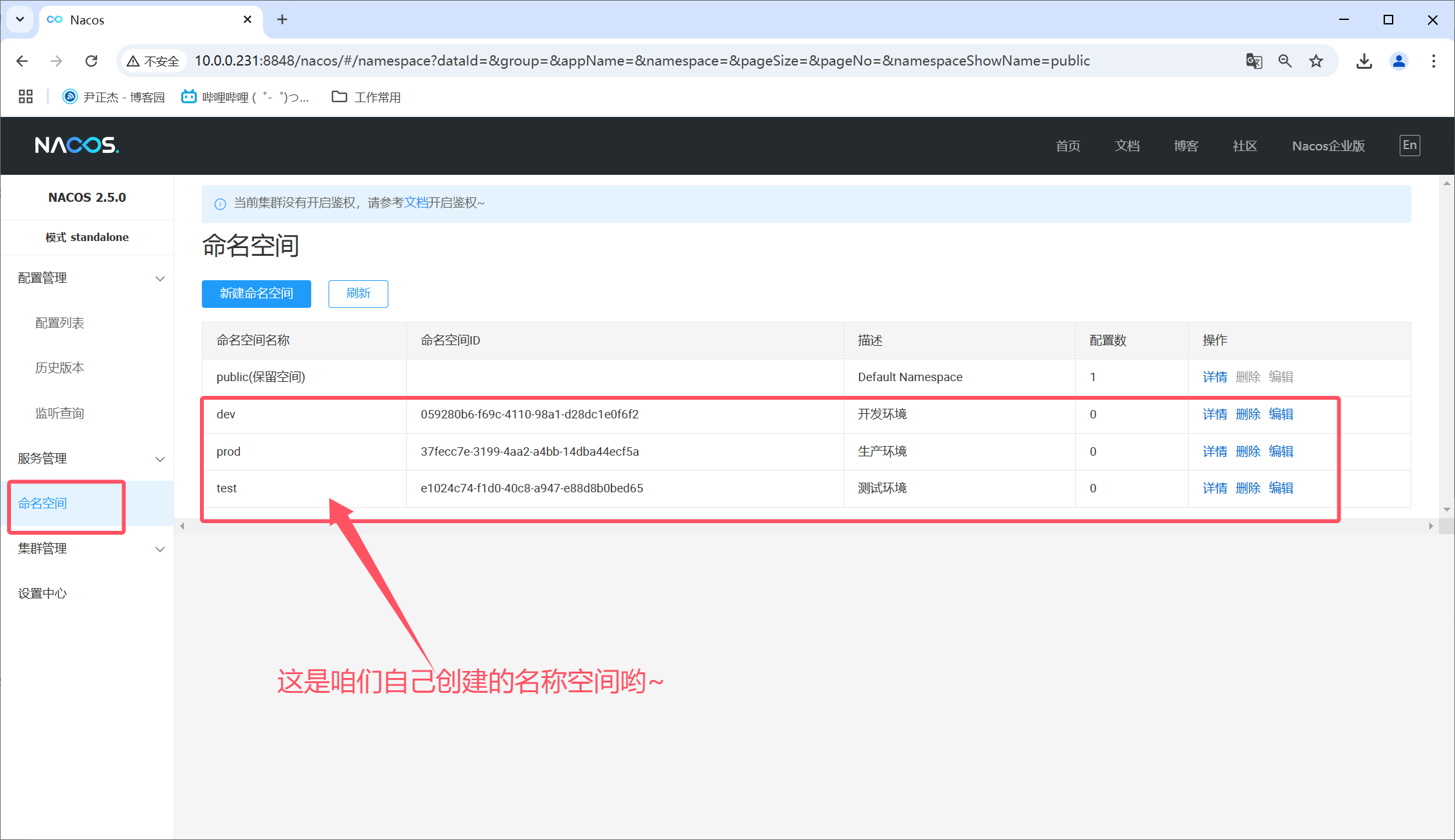Bookmark this page with star icon
The width and height of the screenshot is (1455, 840).
pos(1316,61)
